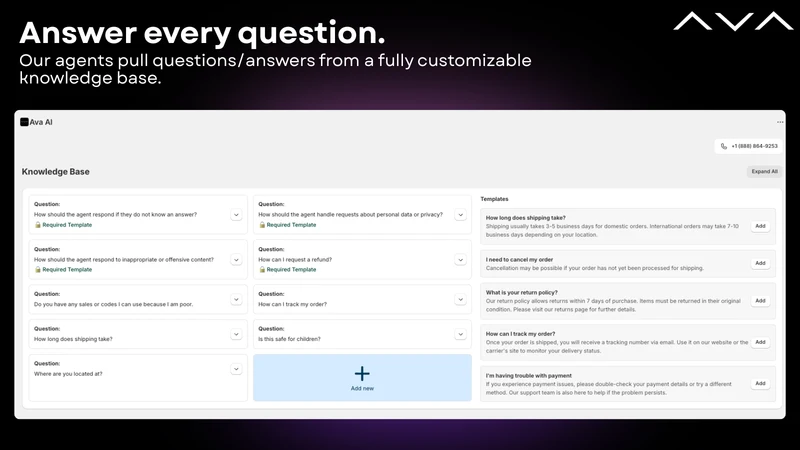The image size is (800, 450).
Task: Expand the 'How can I track my order?' question card
Action: 460,299
